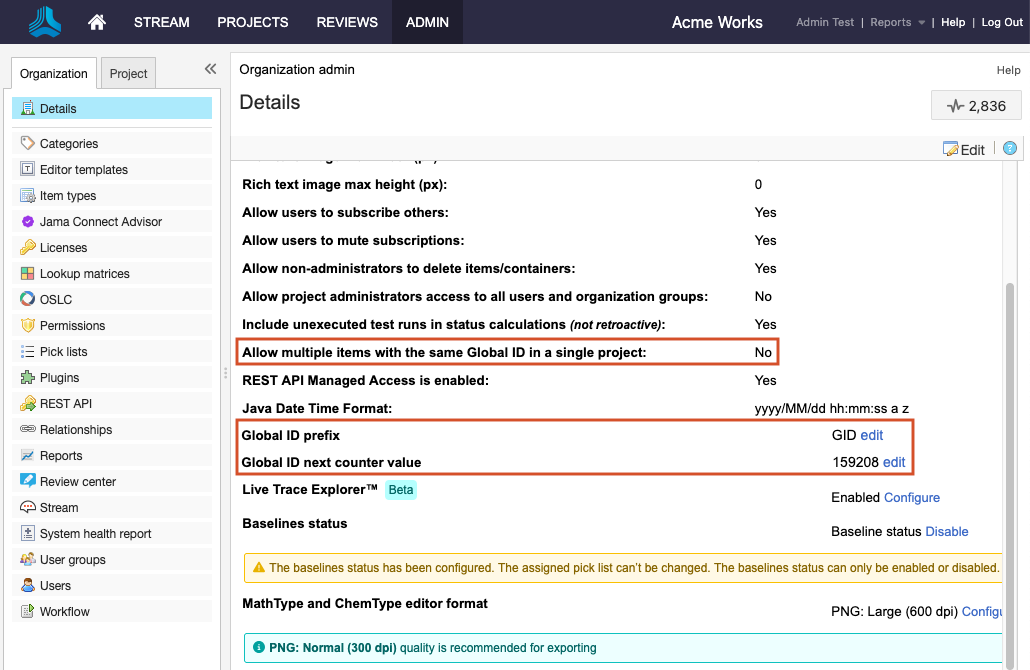Click the Edit button for Details
This screenshot has width=1030, height=670.
964,150
